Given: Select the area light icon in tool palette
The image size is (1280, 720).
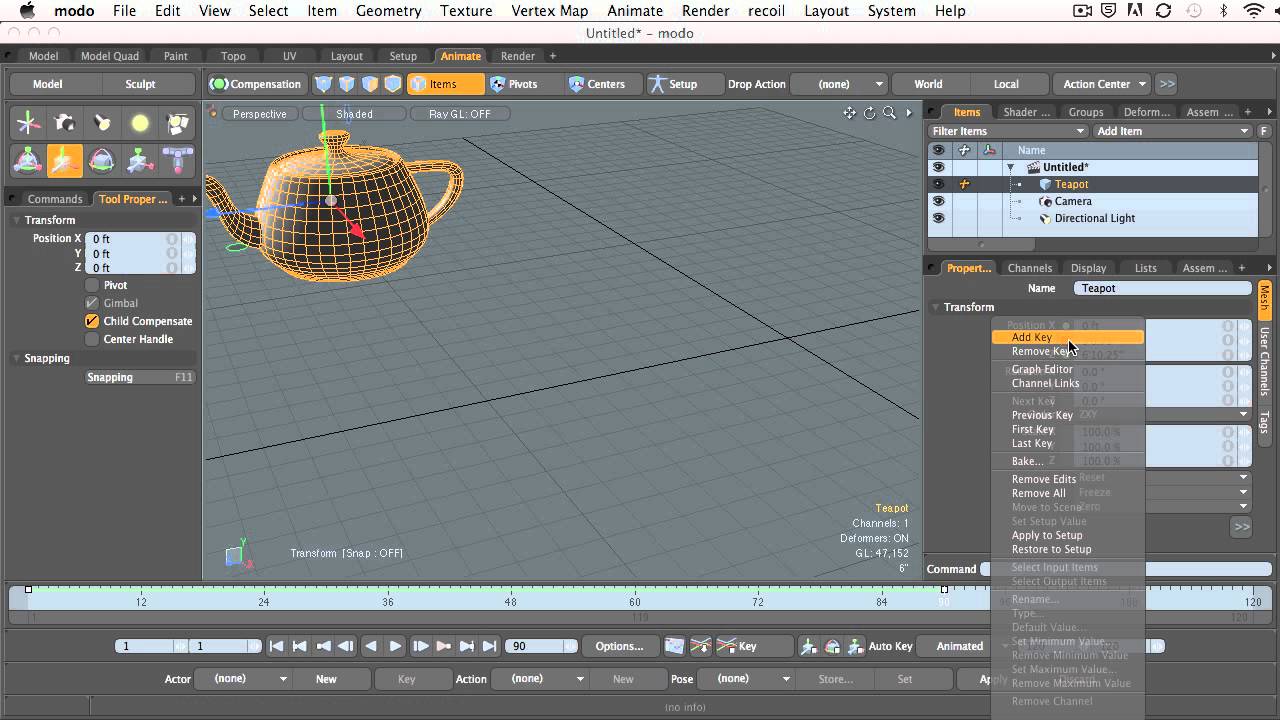Looking at the screenshot, I should pyautogui.click(x=177, y=123).
